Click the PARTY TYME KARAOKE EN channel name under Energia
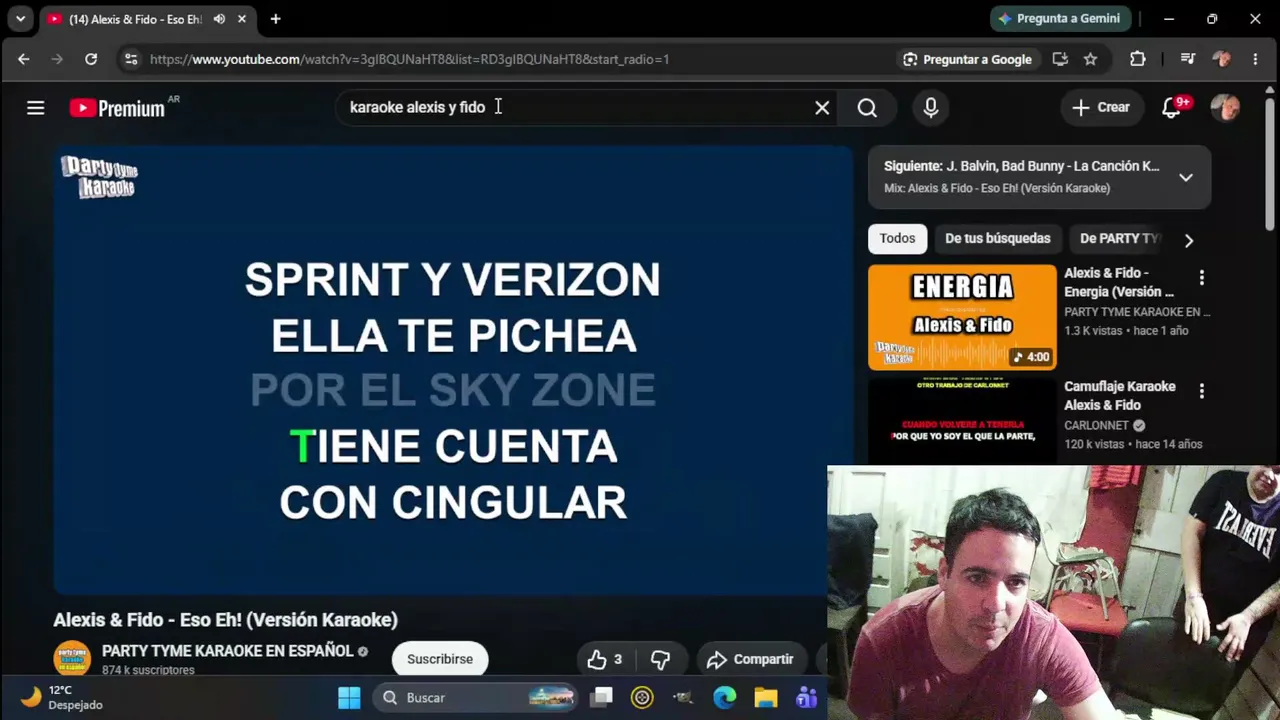Screen dimensions: 1280x720 [x=1137, y=312]
